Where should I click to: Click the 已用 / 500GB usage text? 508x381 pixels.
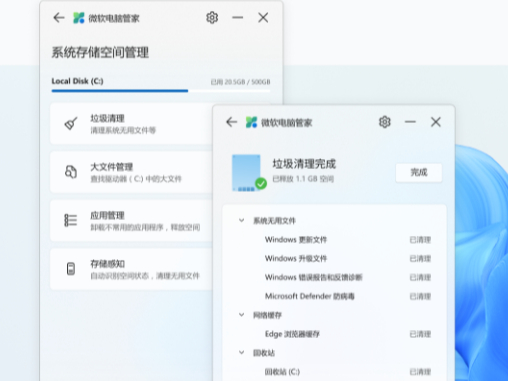(x=240, y=82)
